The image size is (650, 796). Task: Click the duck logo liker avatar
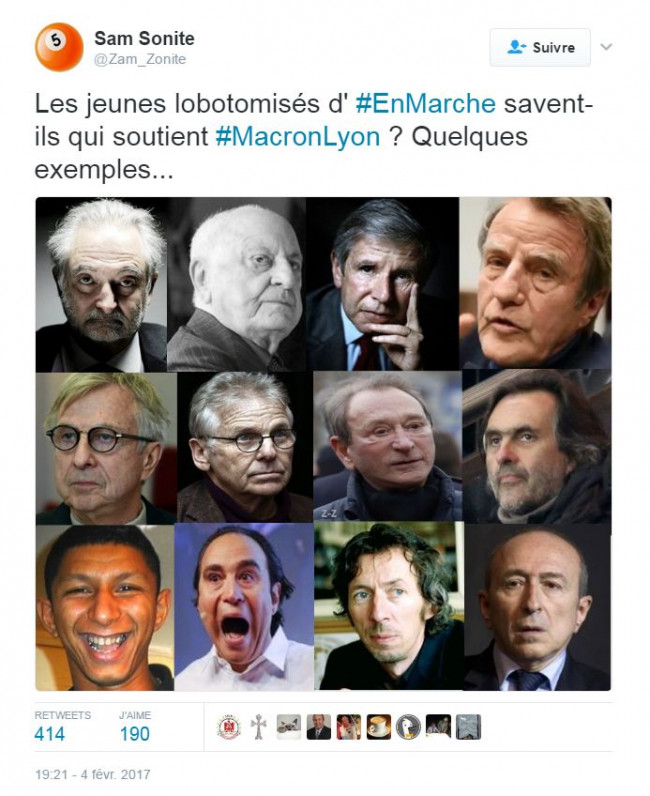click(x=408, y=727)
